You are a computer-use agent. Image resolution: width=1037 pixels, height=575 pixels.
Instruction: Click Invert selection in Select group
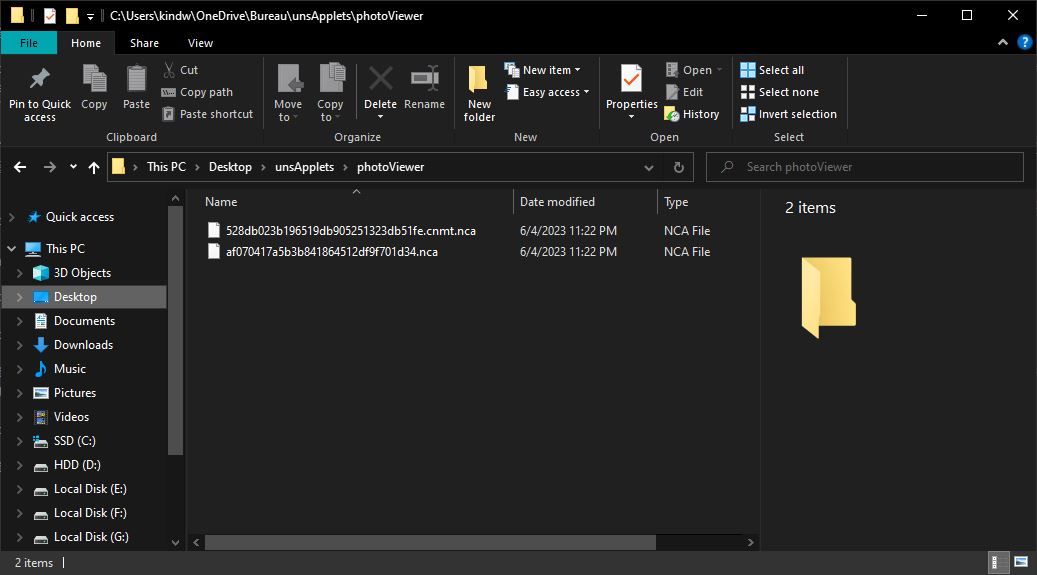(788, 114)
